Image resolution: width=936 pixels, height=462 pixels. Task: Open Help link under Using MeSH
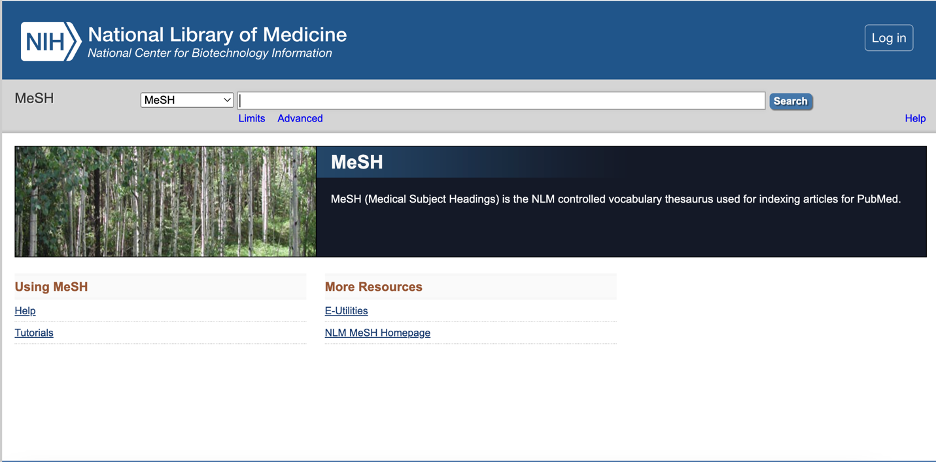[x=25, y=310]
